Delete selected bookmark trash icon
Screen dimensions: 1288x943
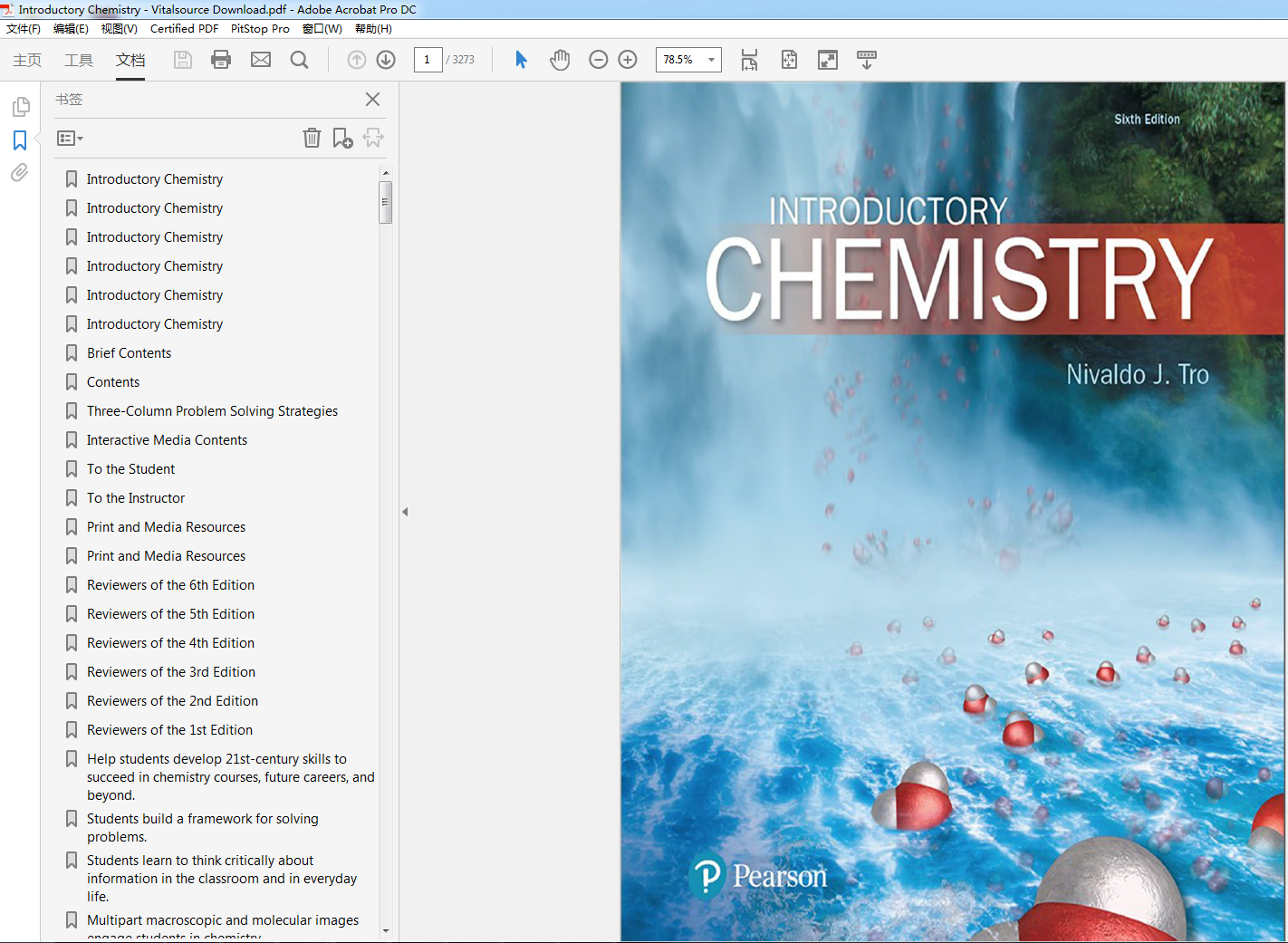click(312, 138)
